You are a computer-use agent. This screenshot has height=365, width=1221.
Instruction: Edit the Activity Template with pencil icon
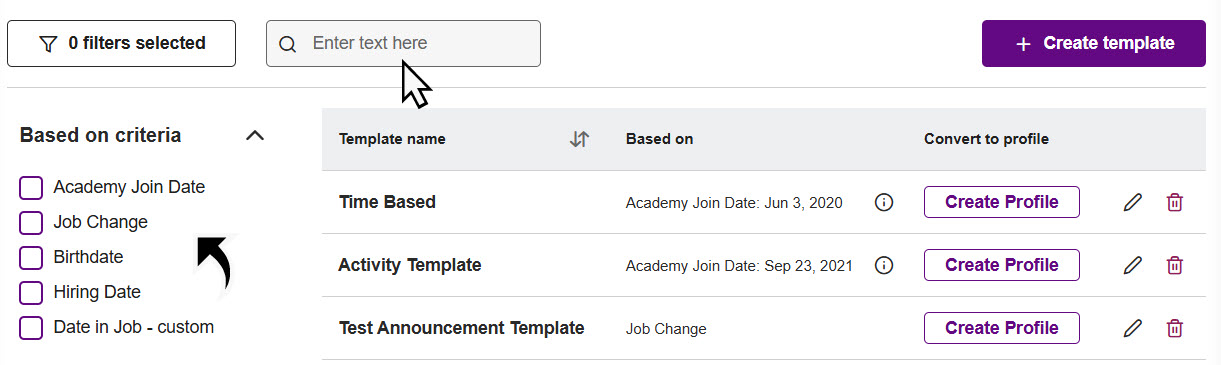click(1132, 266)
